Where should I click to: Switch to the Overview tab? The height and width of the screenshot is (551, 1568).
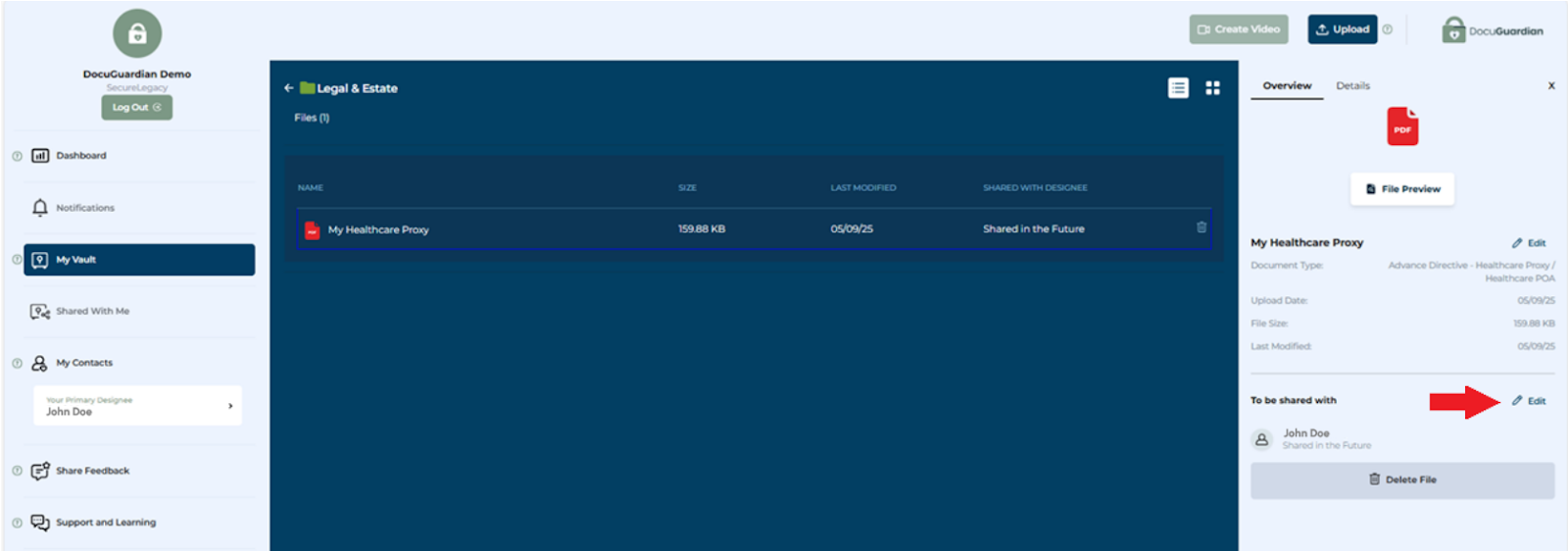[x=1287, y=86]
